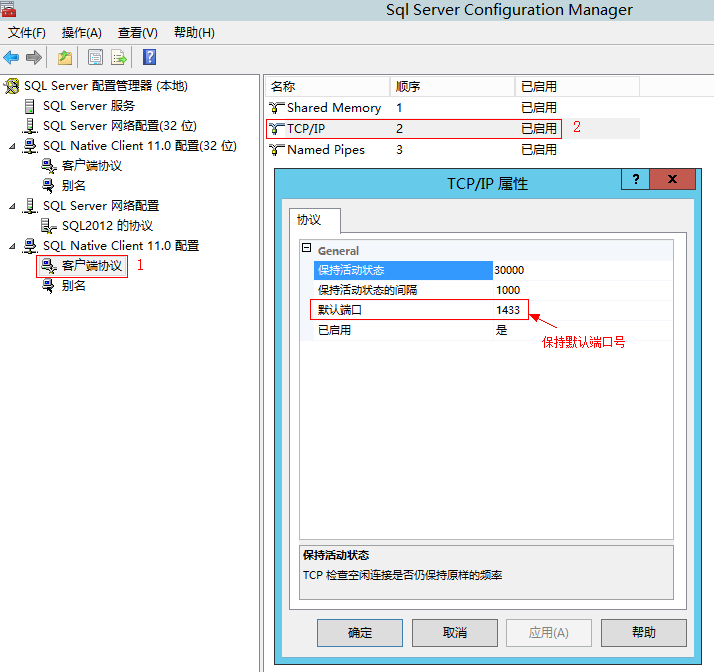Click the SQL Server 服务 icon
Viewport: 714px width, 672px height.
pos(30,106)
